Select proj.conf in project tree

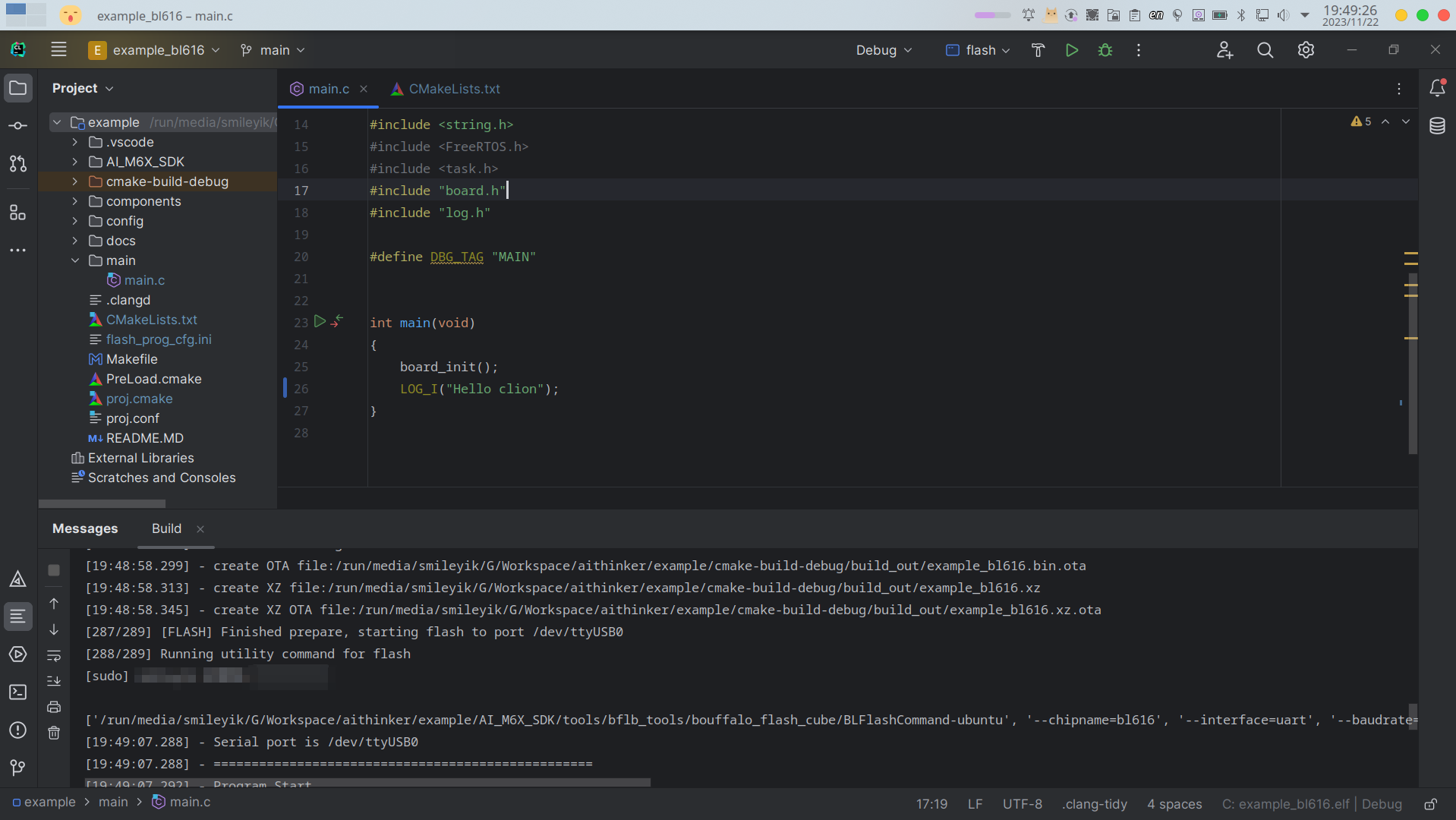pyautogui.click(x=132, y=418)
